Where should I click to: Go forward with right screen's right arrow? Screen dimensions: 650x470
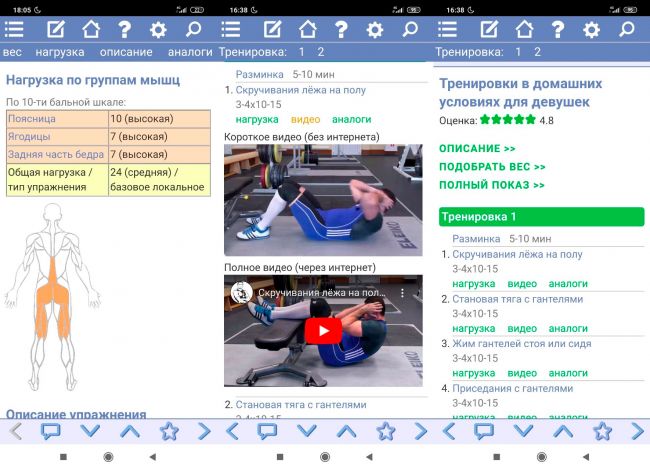coord(638,431)
